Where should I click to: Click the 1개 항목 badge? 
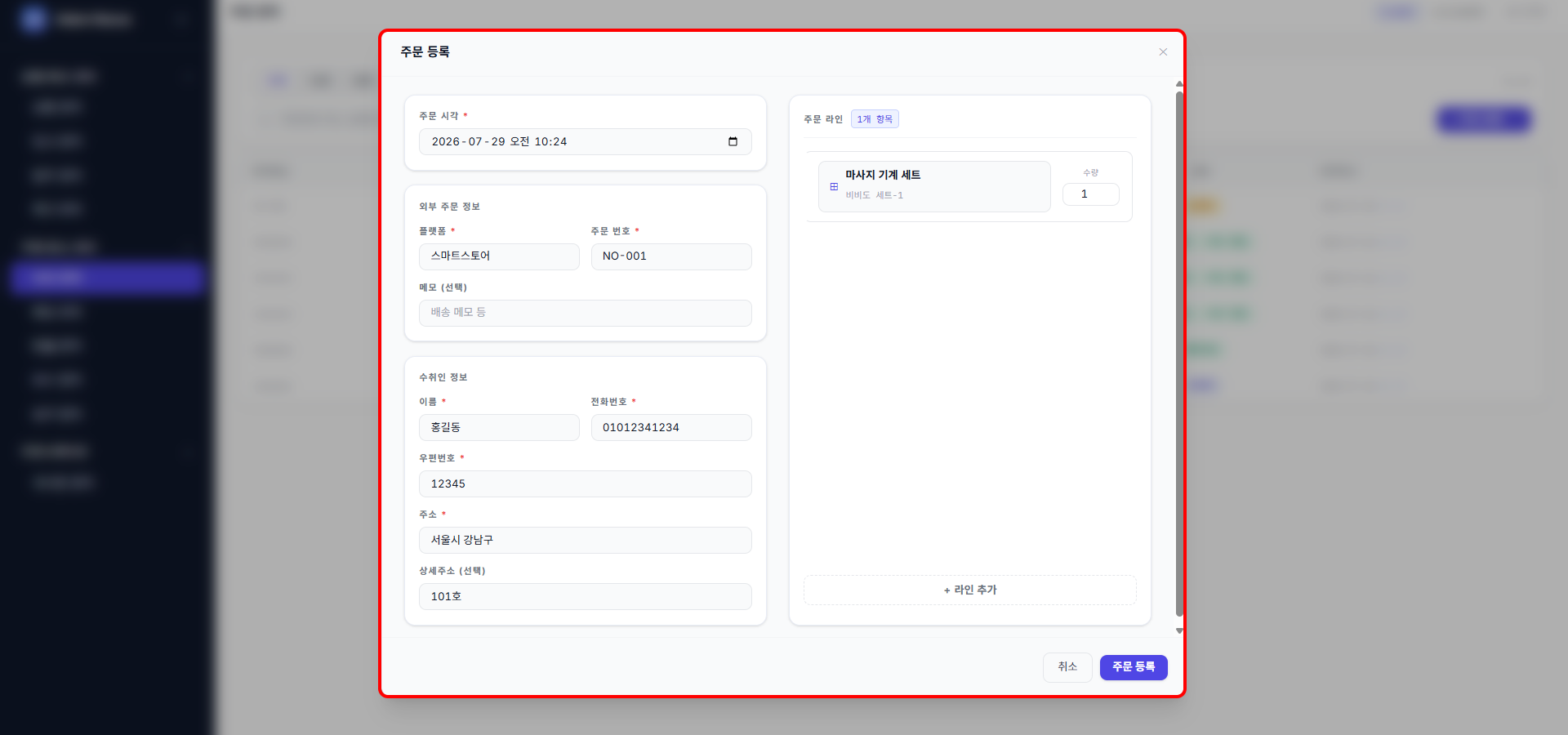pos(875,119)
